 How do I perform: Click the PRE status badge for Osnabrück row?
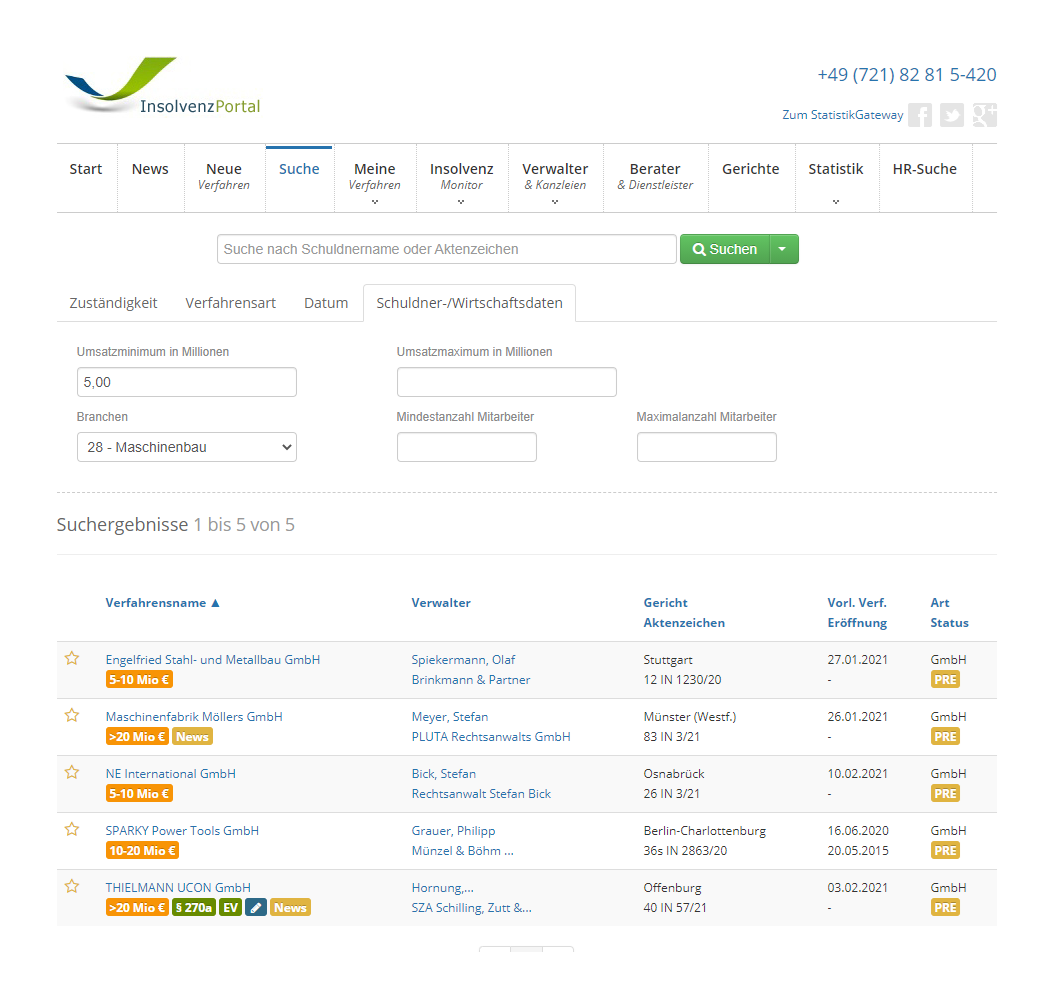point(945,794)
